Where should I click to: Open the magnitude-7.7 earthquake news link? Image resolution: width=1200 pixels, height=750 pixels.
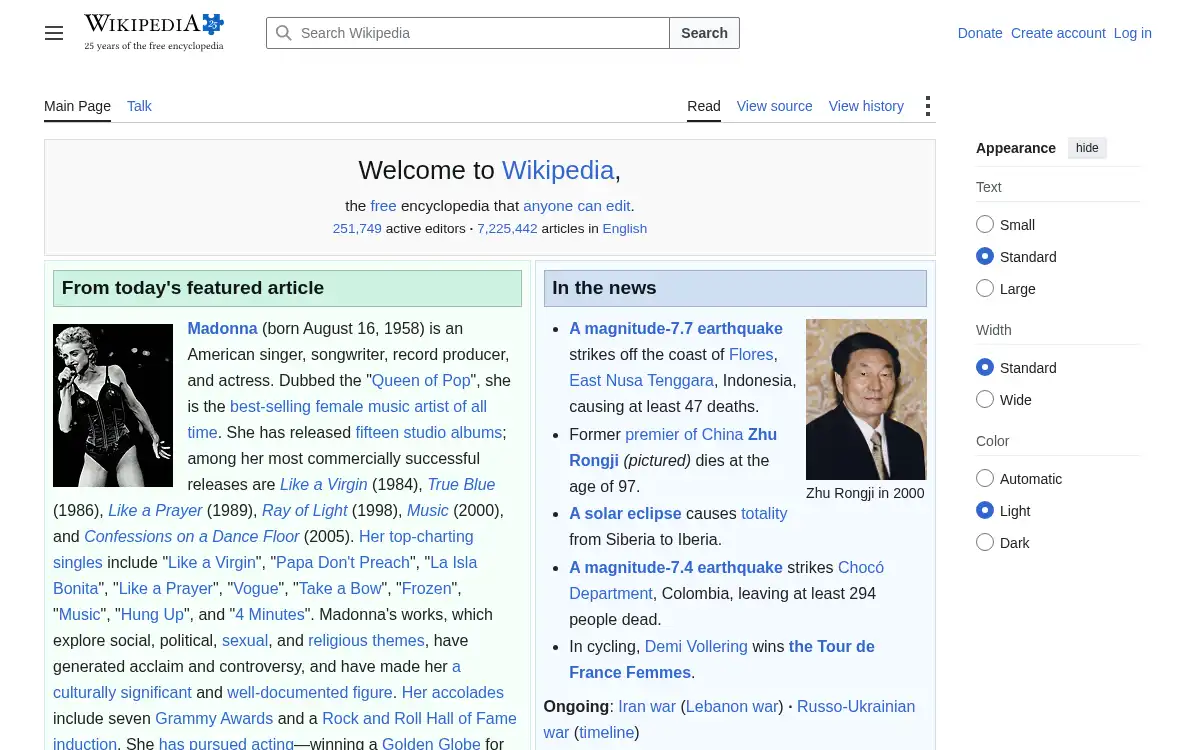click(x=676, y=328)
